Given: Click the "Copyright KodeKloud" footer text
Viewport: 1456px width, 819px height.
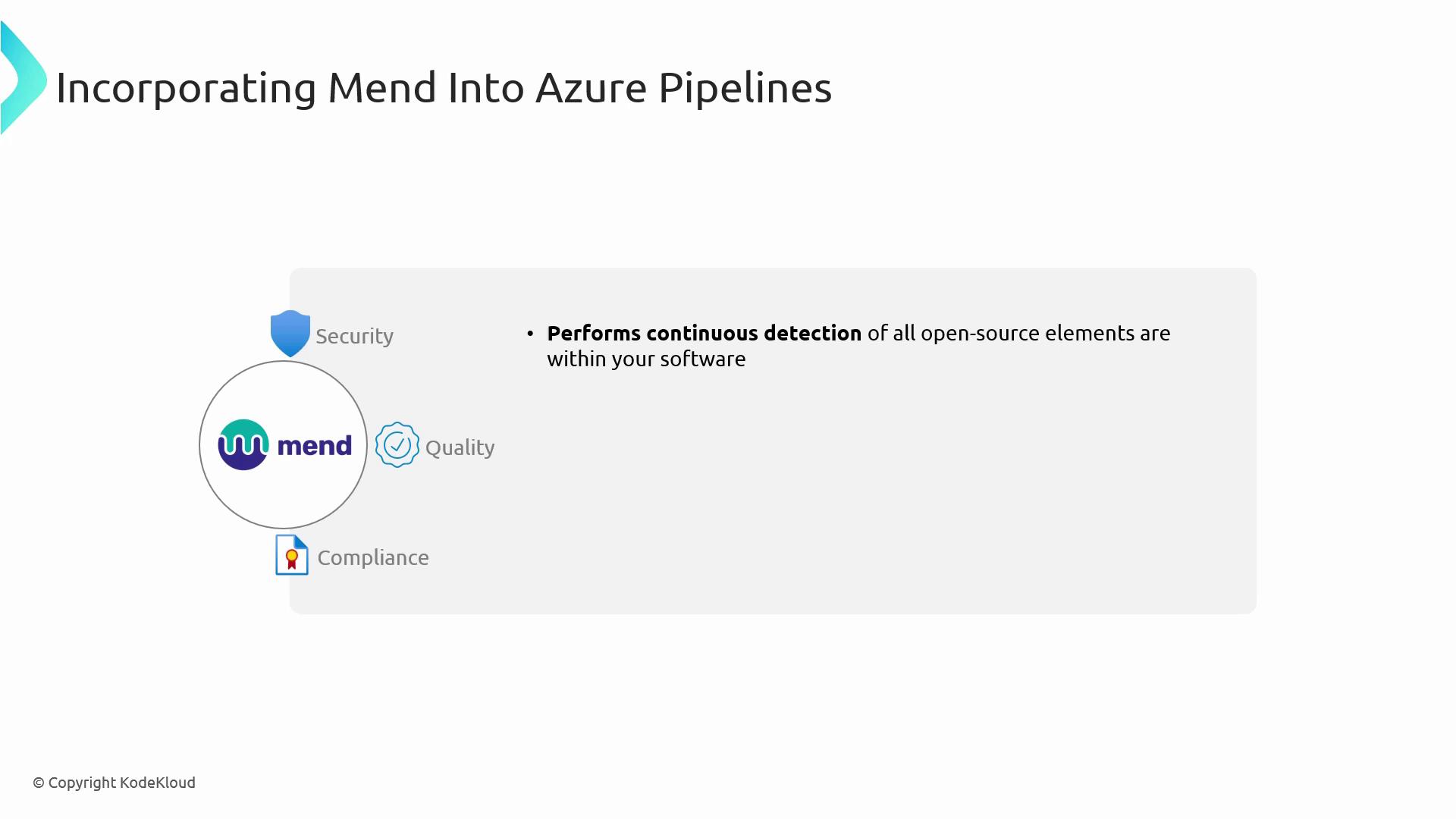Looking at the screenshot, I should point(121,783).
